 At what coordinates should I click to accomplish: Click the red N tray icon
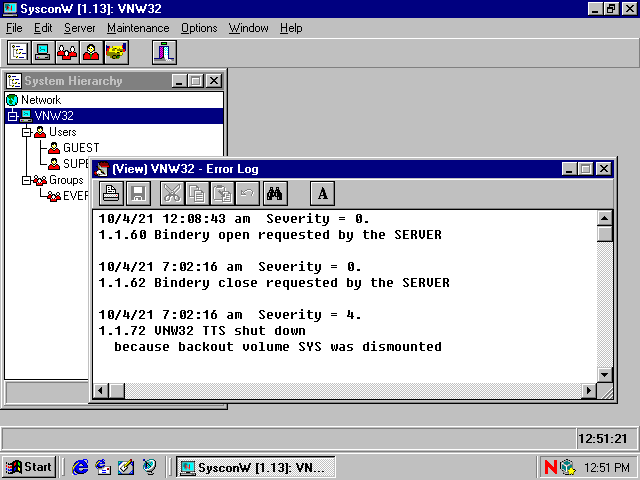click(551, 467)
